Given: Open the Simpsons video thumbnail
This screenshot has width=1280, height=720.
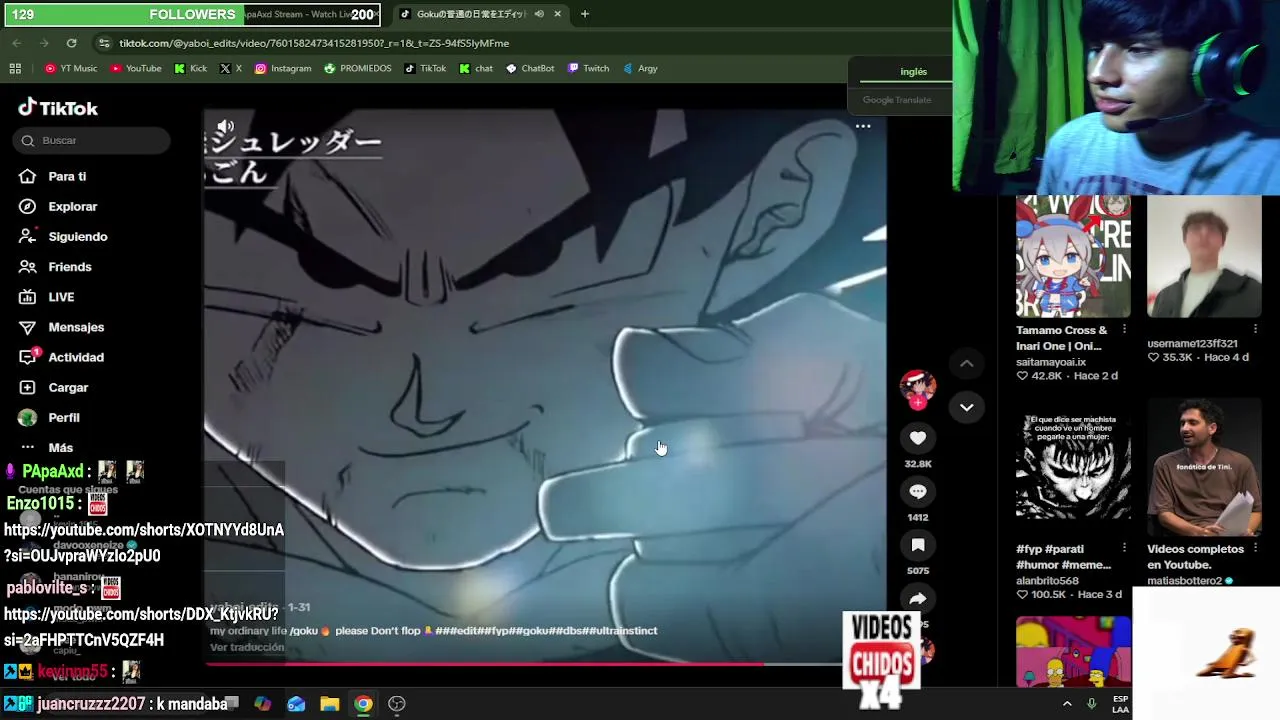Looking at the screenshot, I should tap(1073, 652).
